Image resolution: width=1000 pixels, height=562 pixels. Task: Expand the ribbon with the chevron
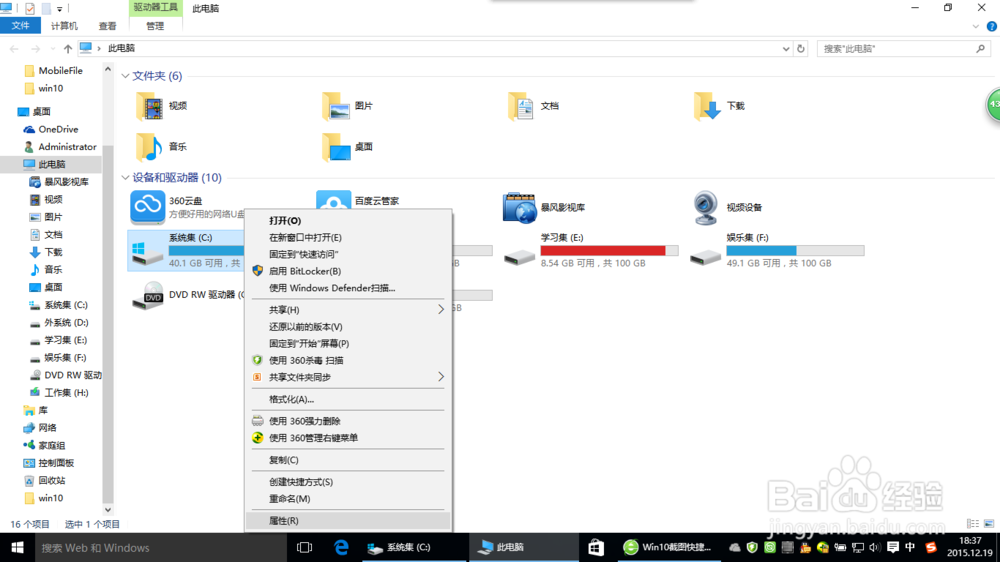[975, 26]
